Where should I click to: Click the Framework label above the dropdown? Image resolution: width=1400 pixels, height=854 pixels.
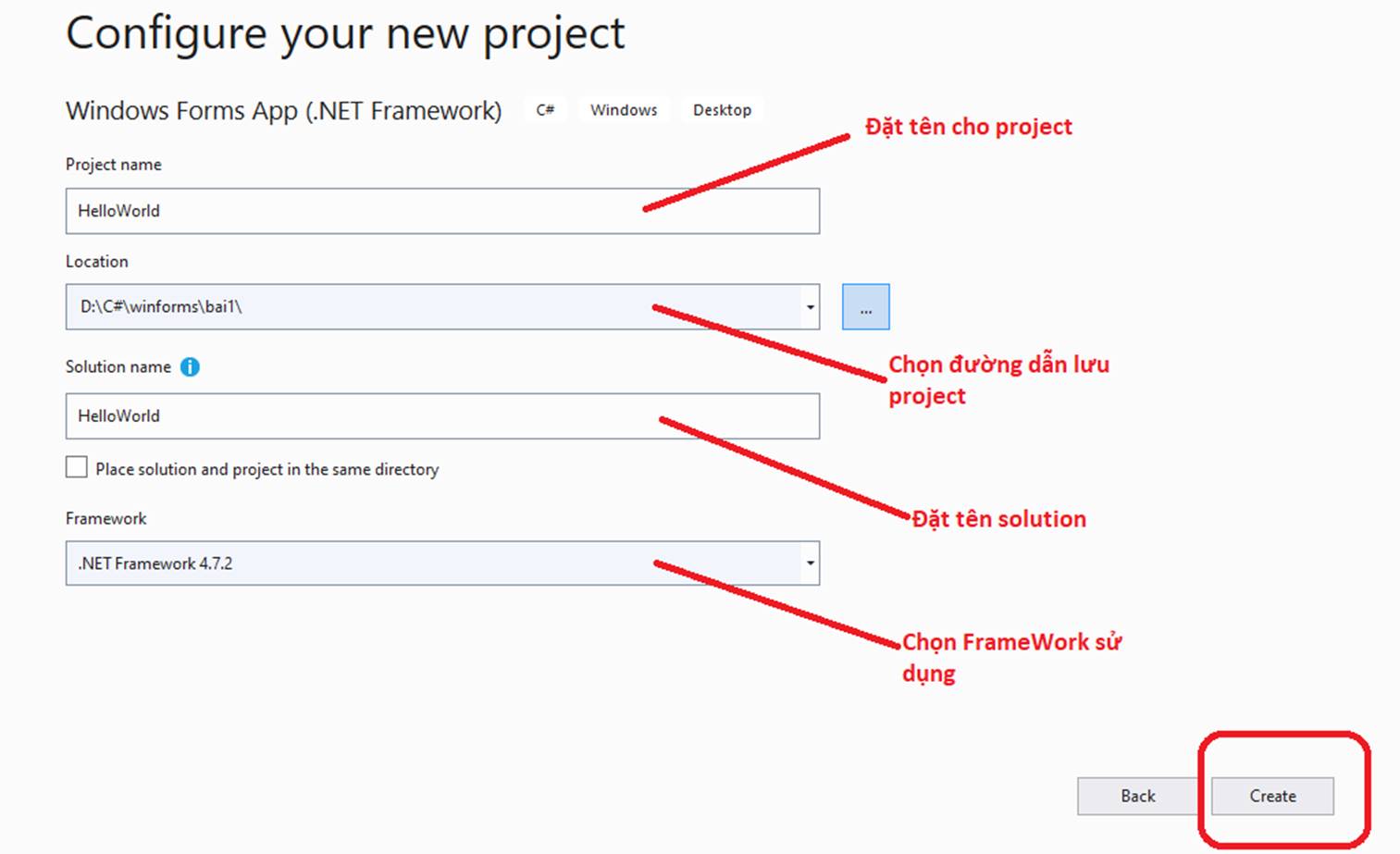point(105,518)
